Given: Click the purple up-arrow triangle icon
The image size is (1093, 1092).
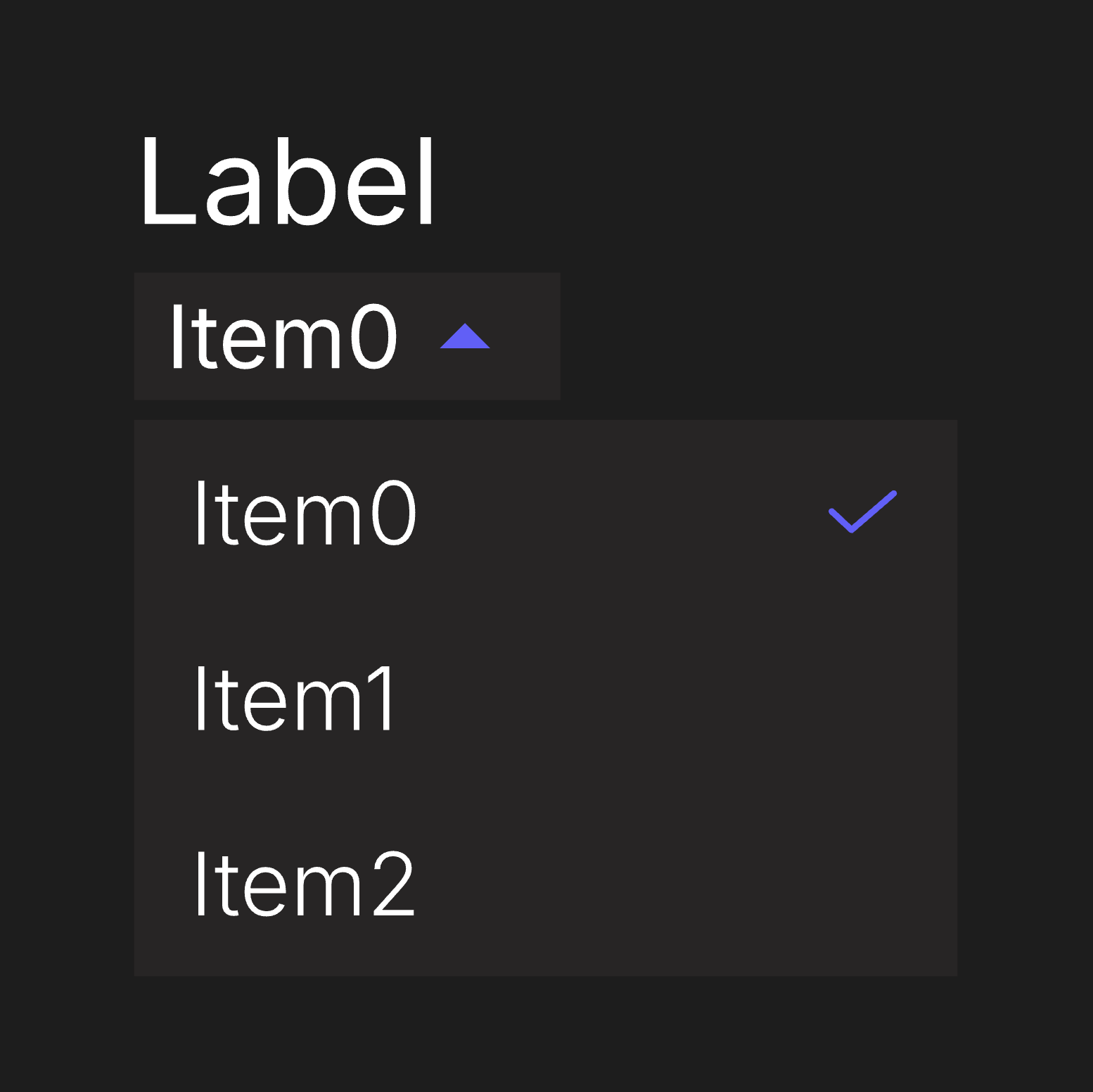Looking at the screenshot, I should pos(465,337).
